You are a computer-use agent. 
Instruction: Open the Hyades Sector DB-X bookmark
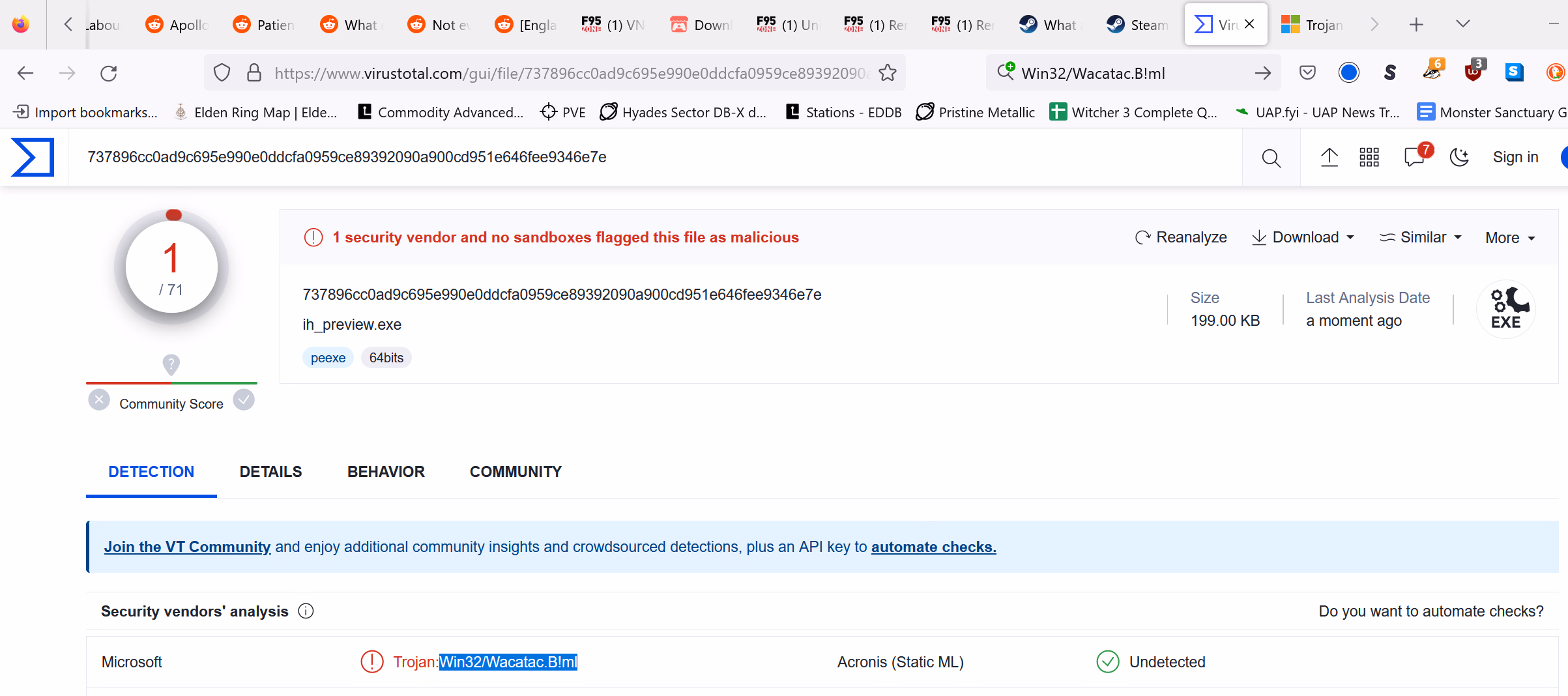tap(683, 112)
